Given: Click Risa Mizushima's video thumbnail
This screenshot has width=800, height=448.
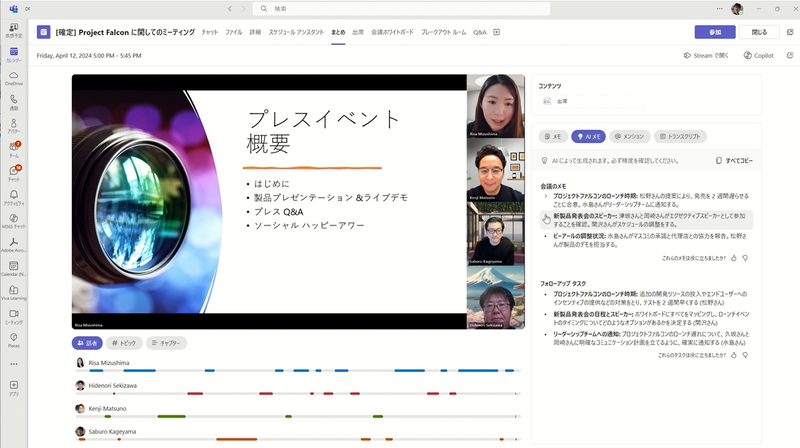Looking at the screenshot, I should [x=495, y=106].
